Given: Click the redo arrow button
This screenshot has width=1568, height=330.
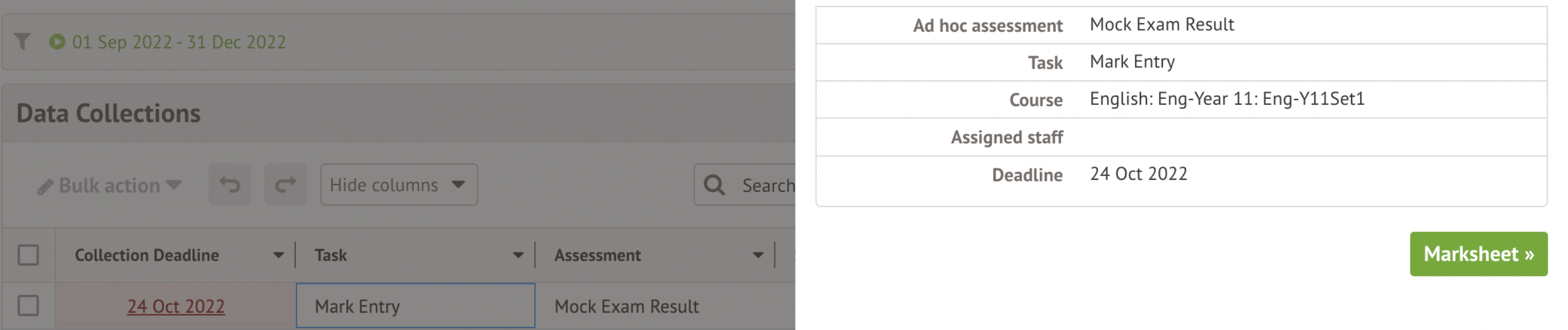Looking at the screenshot, I should click(285, 185).
